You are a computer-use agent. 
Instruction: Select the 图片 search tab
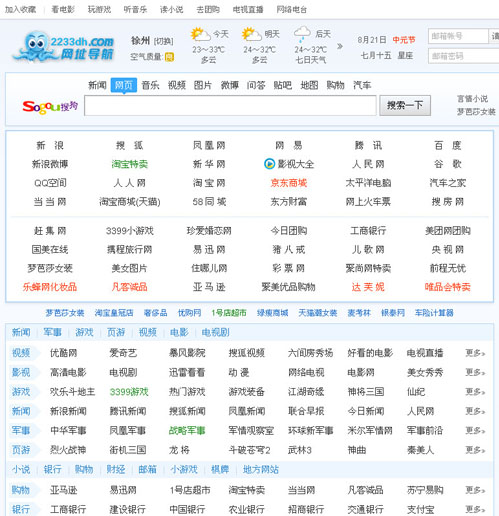203,85
